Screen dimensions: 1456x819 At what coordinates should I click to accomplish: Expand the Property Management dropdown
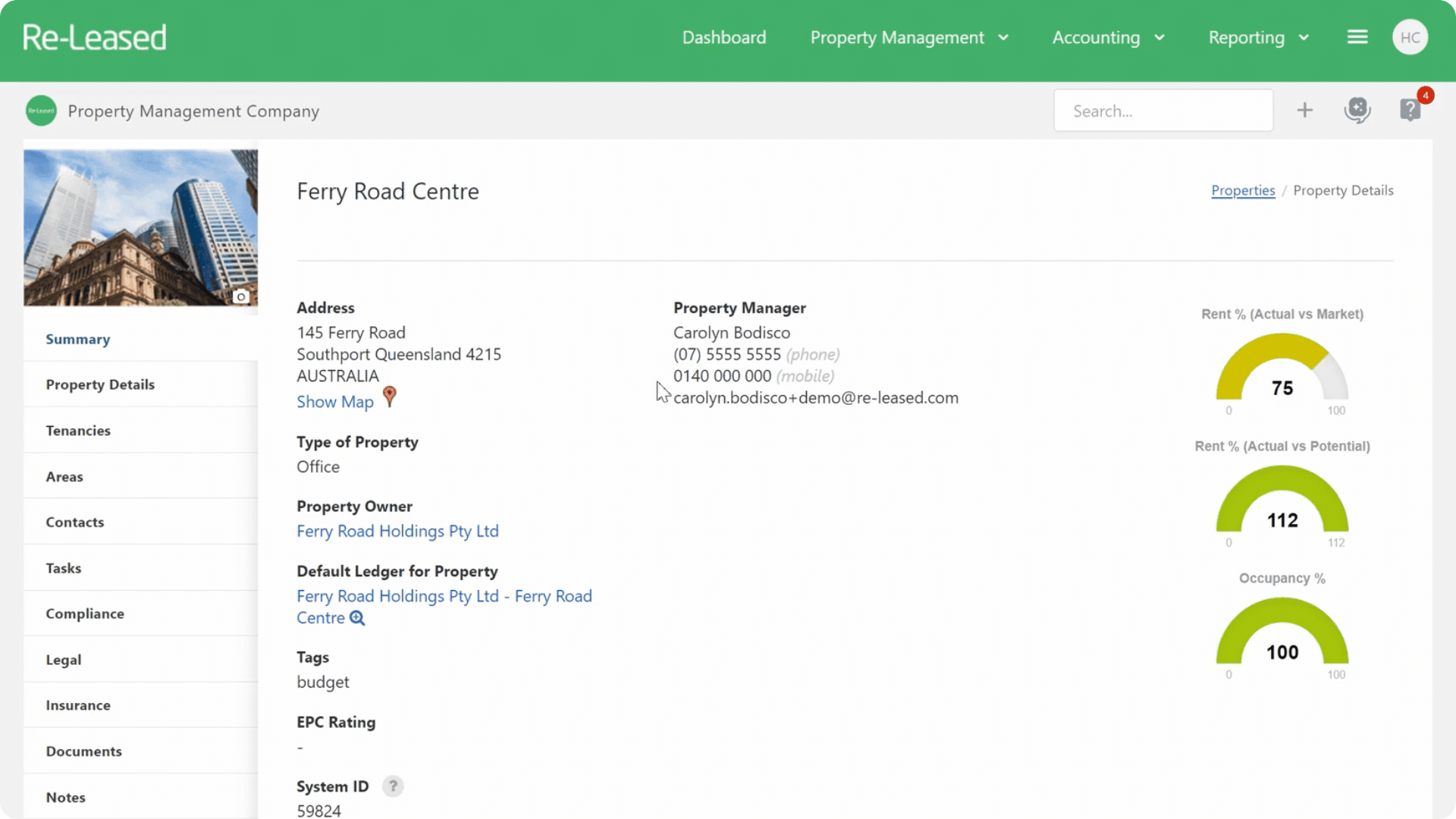(909, 37)
